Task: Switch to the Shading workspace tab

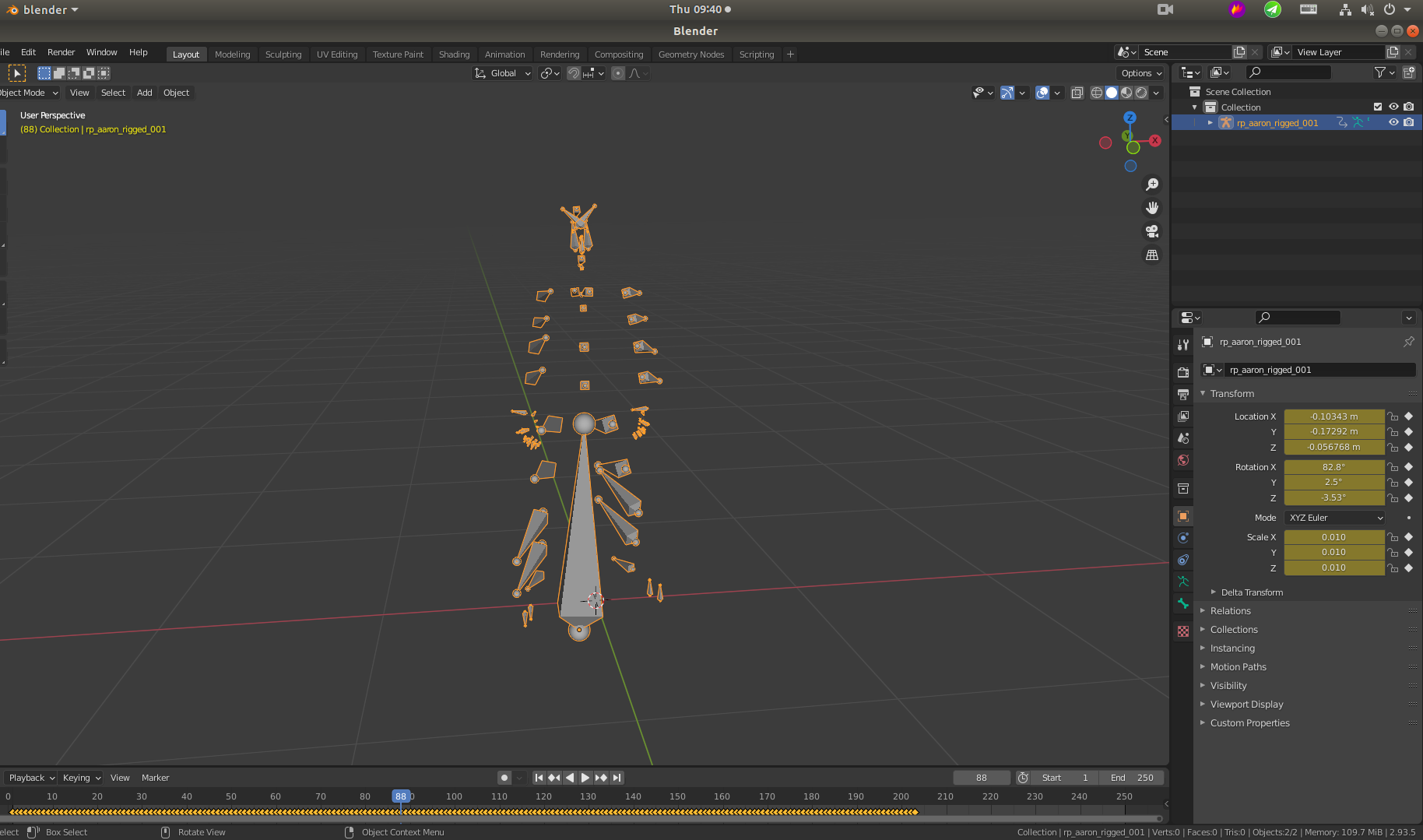Action: click(454, 54)
